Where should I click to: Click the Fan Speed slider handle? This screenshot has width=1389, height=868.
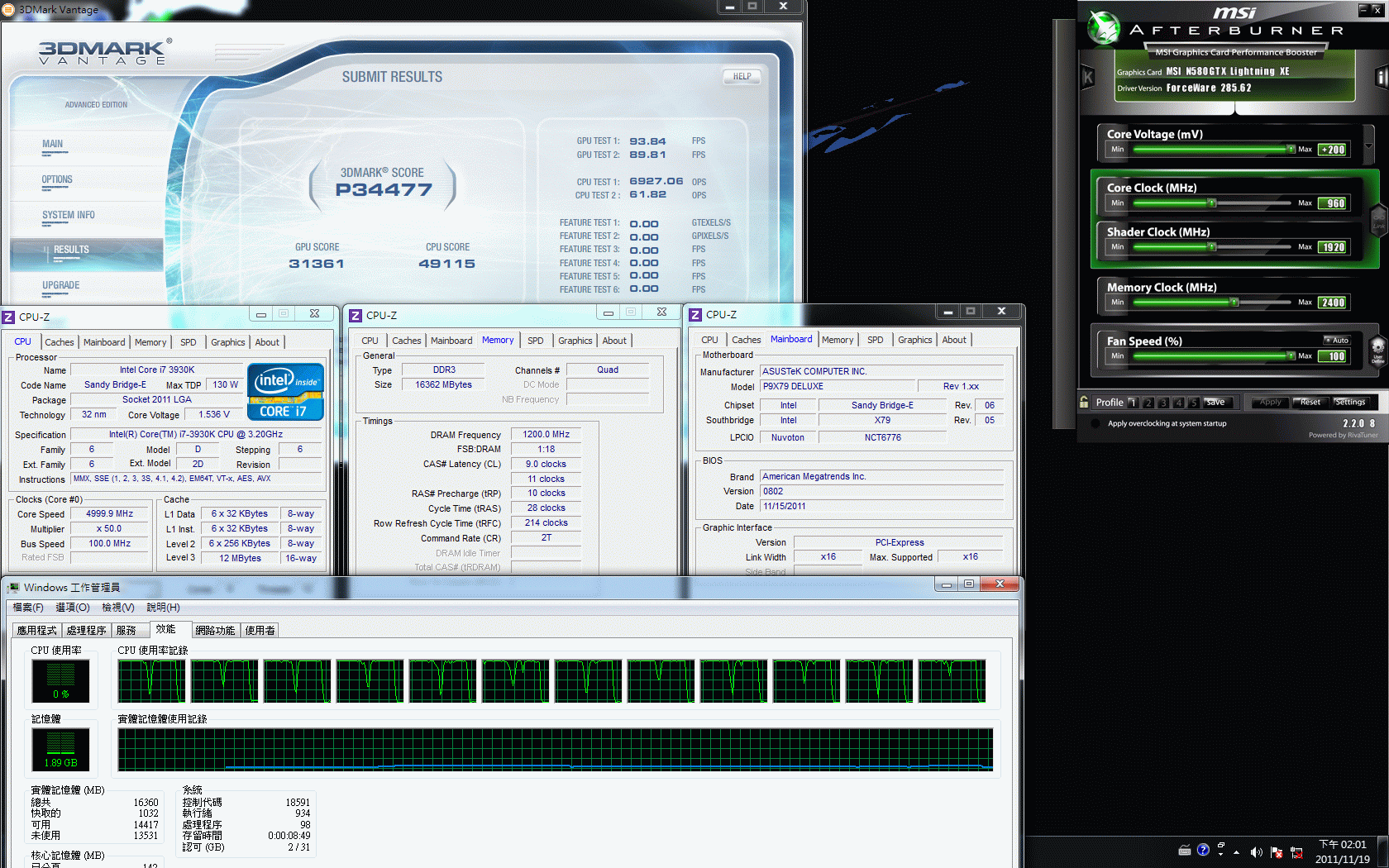pyautogui.click(x=1291, y=356)
